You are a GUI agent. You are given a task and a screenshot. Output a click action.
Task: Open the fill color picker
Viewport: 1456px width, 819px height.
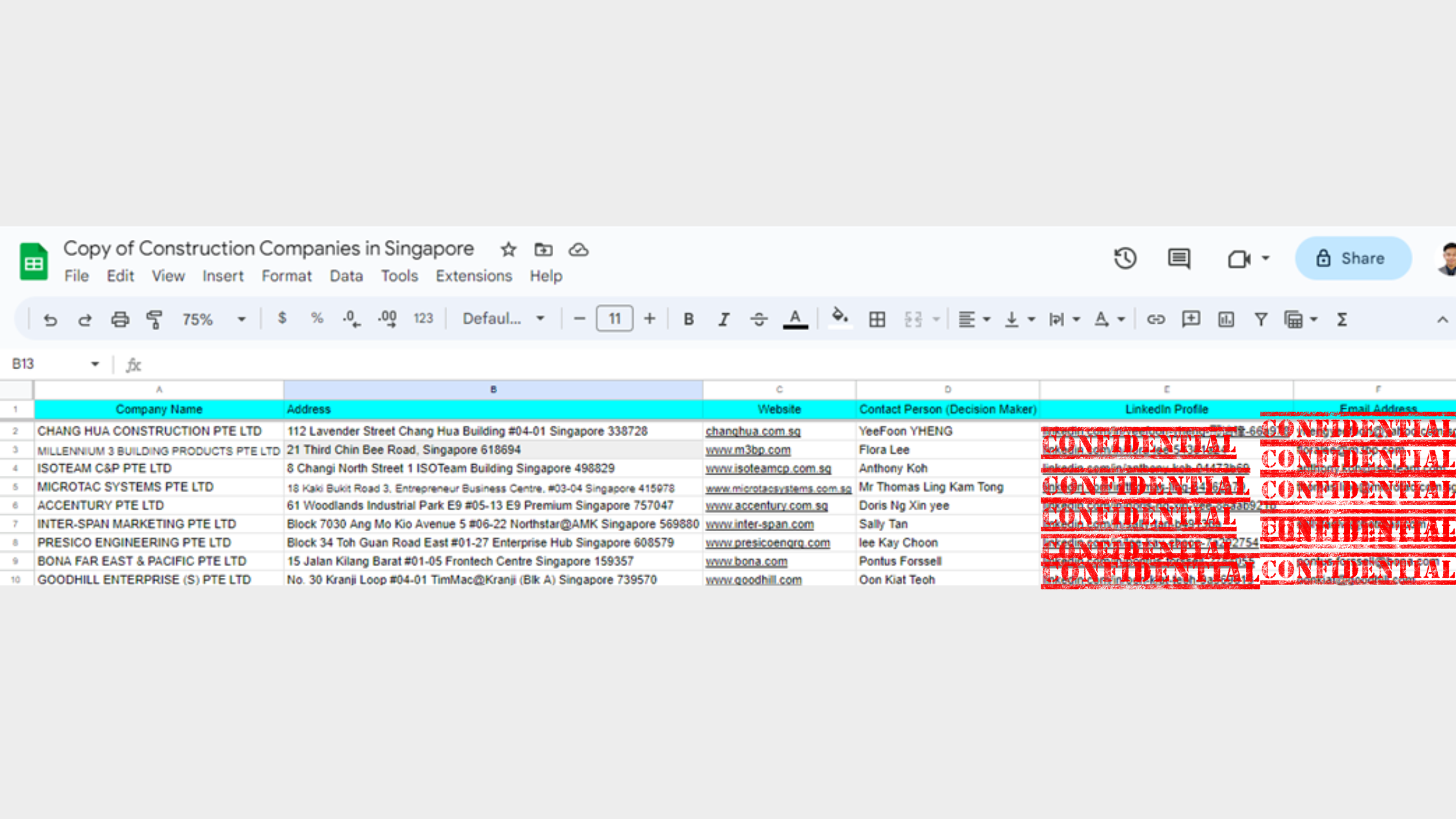(839, 318)
